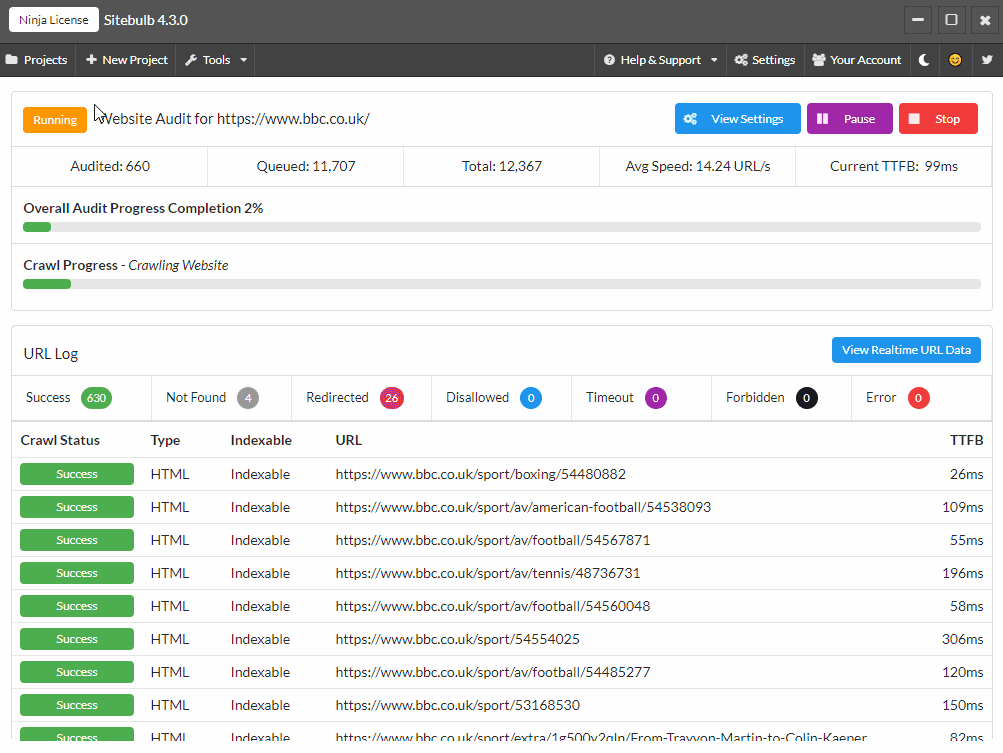Click the Current TTFB 99ms stat

point(894,166)
